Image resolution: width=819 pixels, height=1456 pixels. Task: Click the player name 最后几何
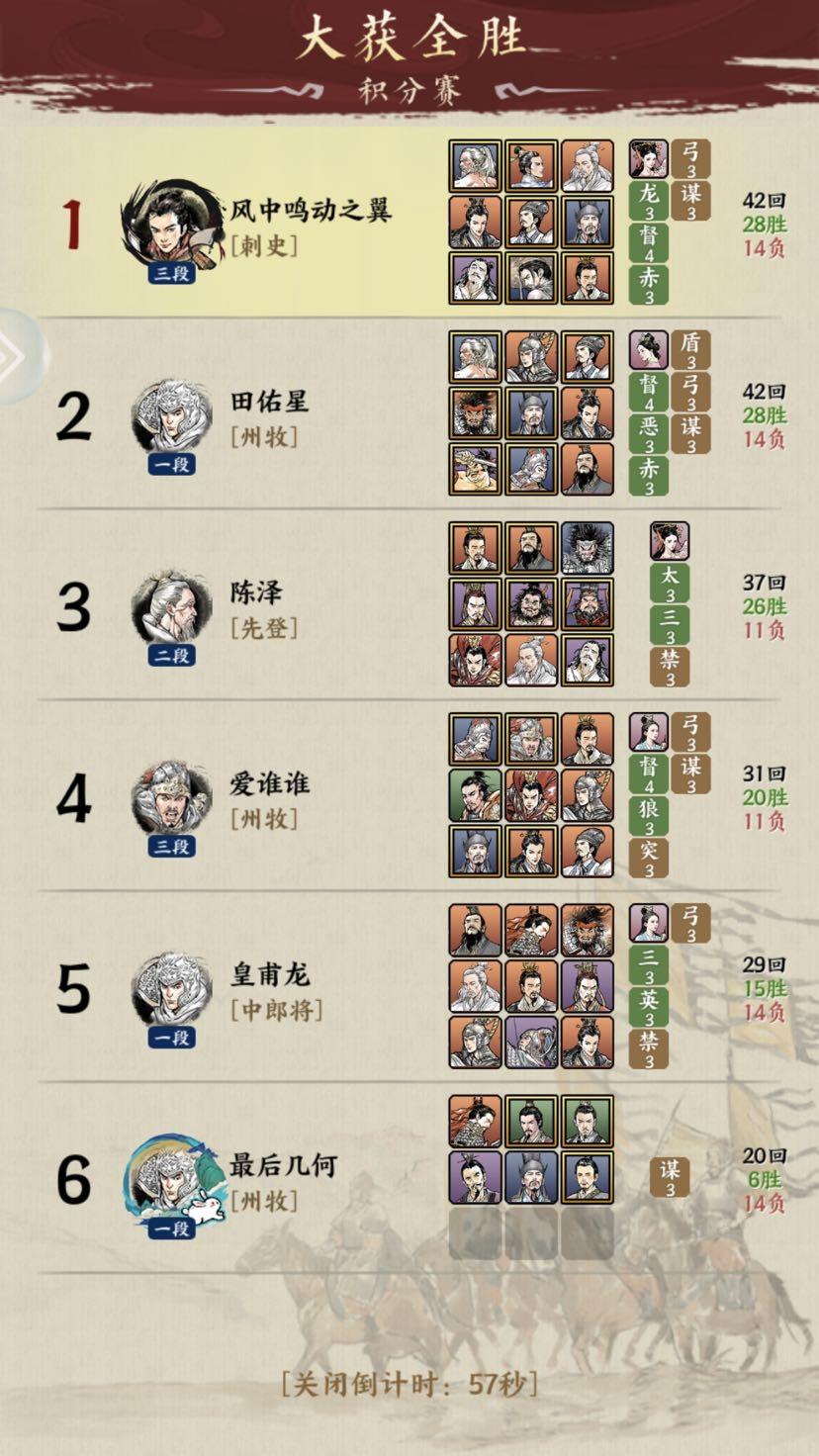point(284,1166)
